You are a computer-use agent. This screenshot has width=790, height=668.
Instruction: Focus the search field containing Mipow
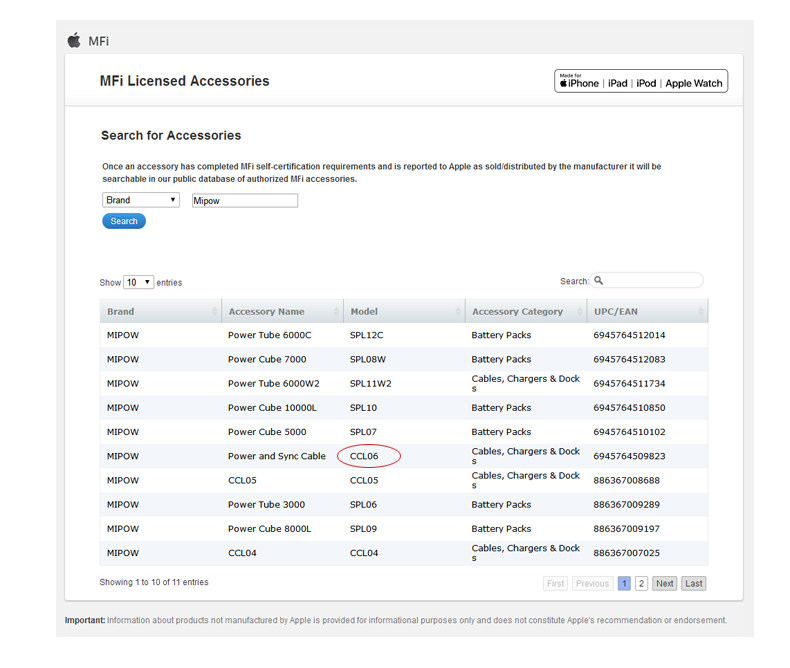tap(245, 201)
